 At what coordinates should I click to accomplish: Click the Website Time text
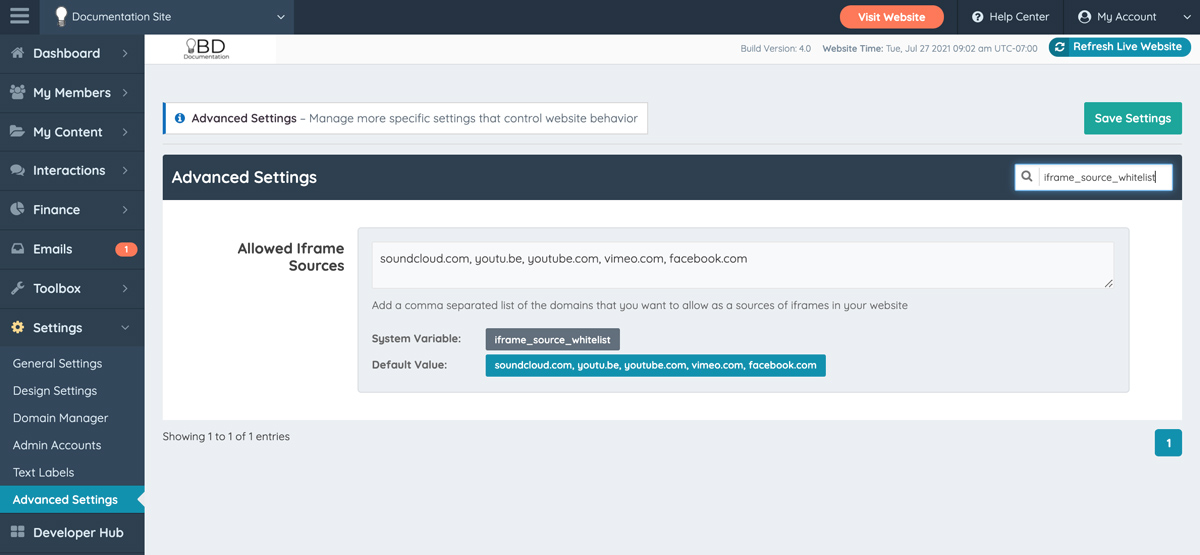coord(930,48)
